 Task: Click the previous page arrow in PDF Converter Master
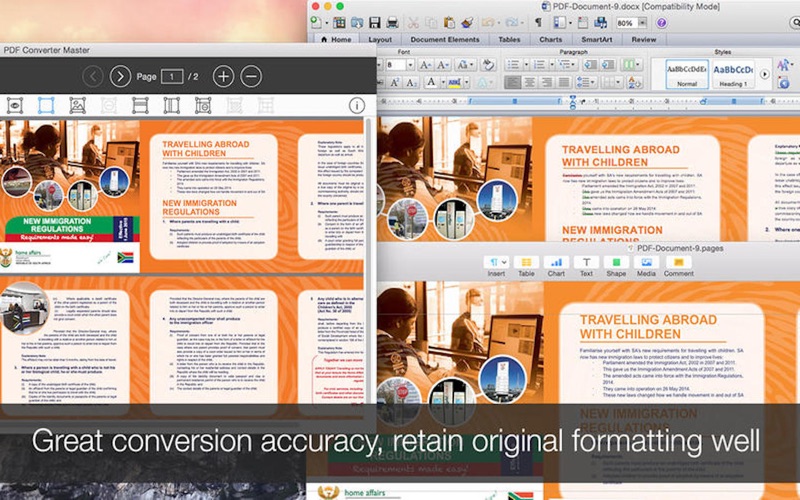click(x=92, y=77)
